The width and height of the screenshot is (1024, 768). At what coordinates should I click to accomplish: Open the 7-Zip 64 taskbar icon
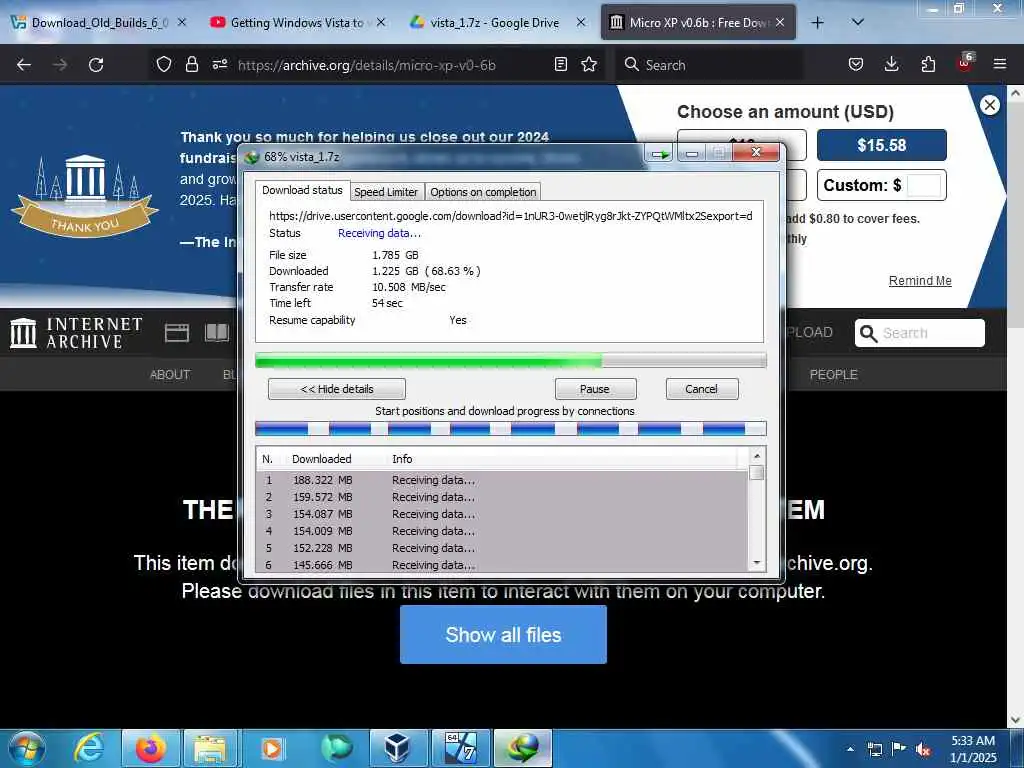[460, 748]
